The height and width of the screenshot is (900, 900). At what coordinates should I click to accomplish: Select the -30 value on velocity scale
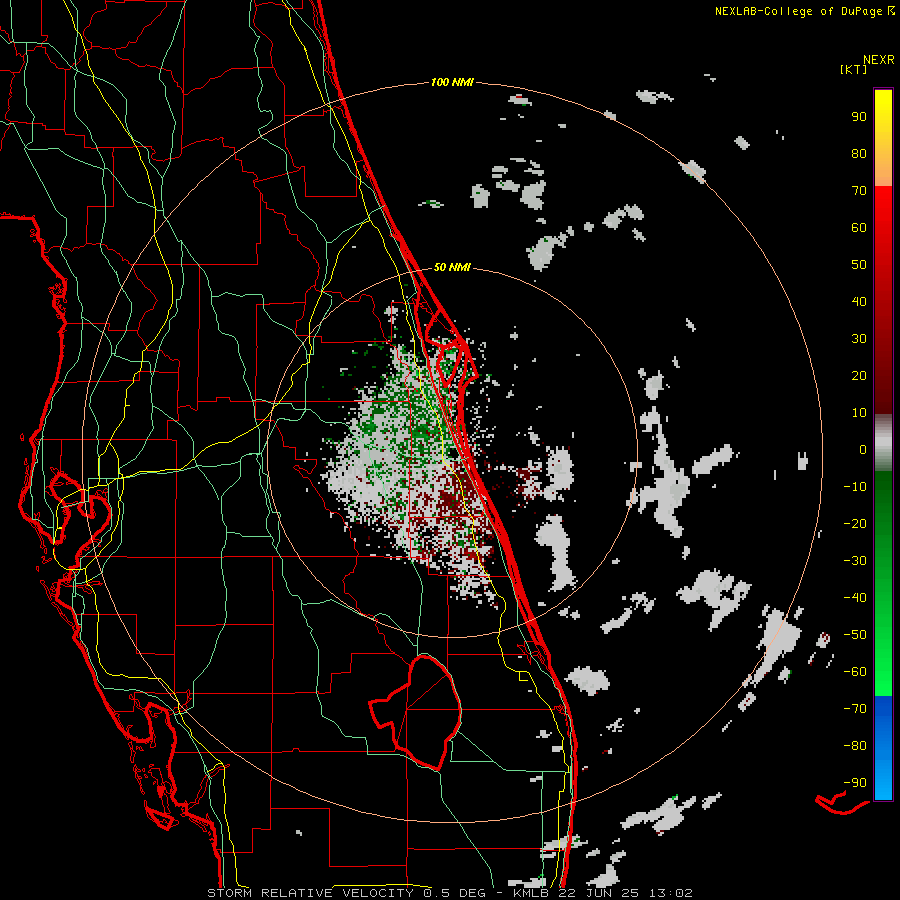tap(855, 561)
